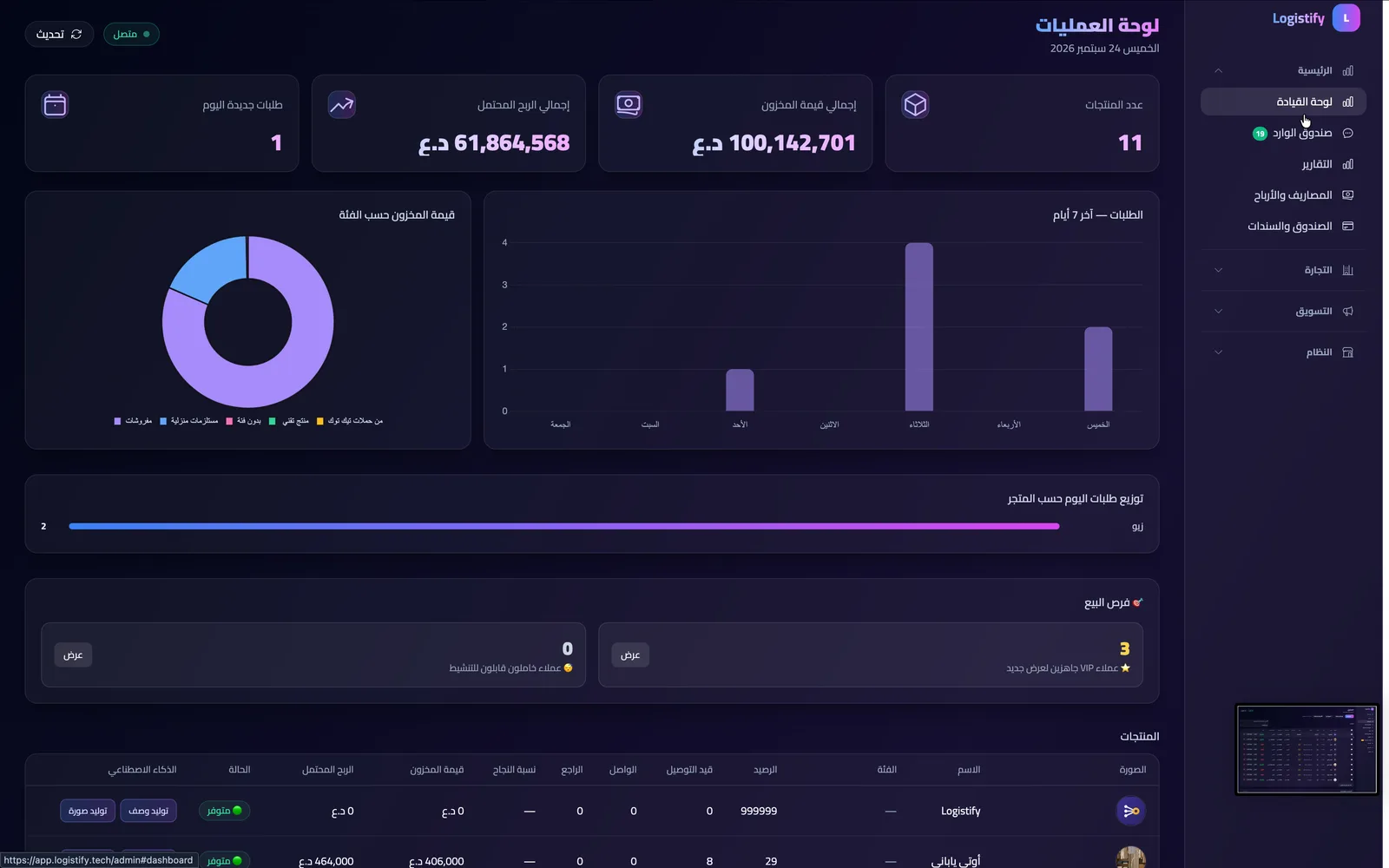This screenshot has width=1389, height=868.
Task: Click the pink بدون فئة legend swatch
Action: (x=229, y=421)
